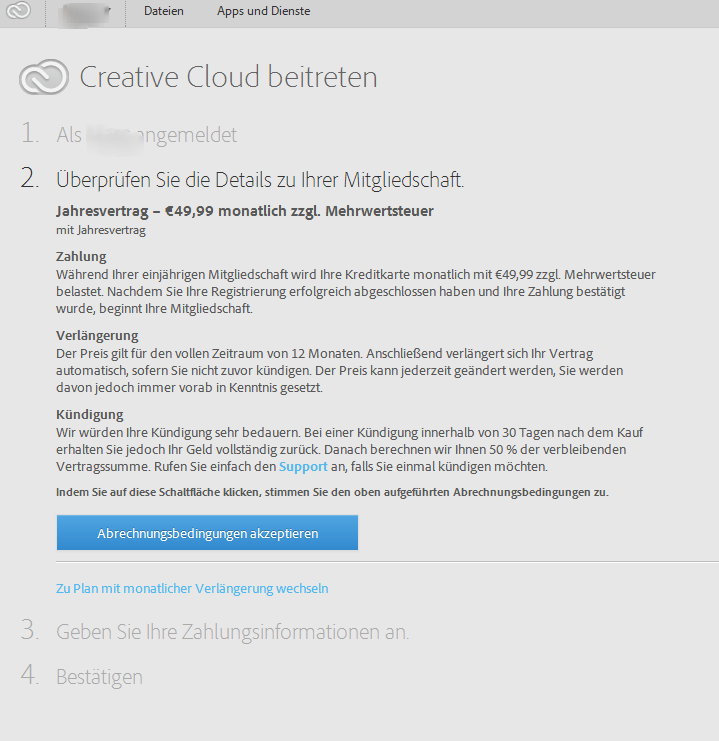Open the Apps und Dienste menu
719x741 pixels.
(263, 11)
